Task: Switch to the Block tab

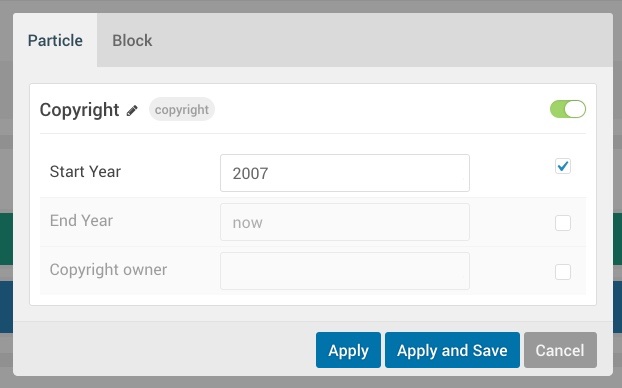Action: pyautogui.click(x=132, y=40)
